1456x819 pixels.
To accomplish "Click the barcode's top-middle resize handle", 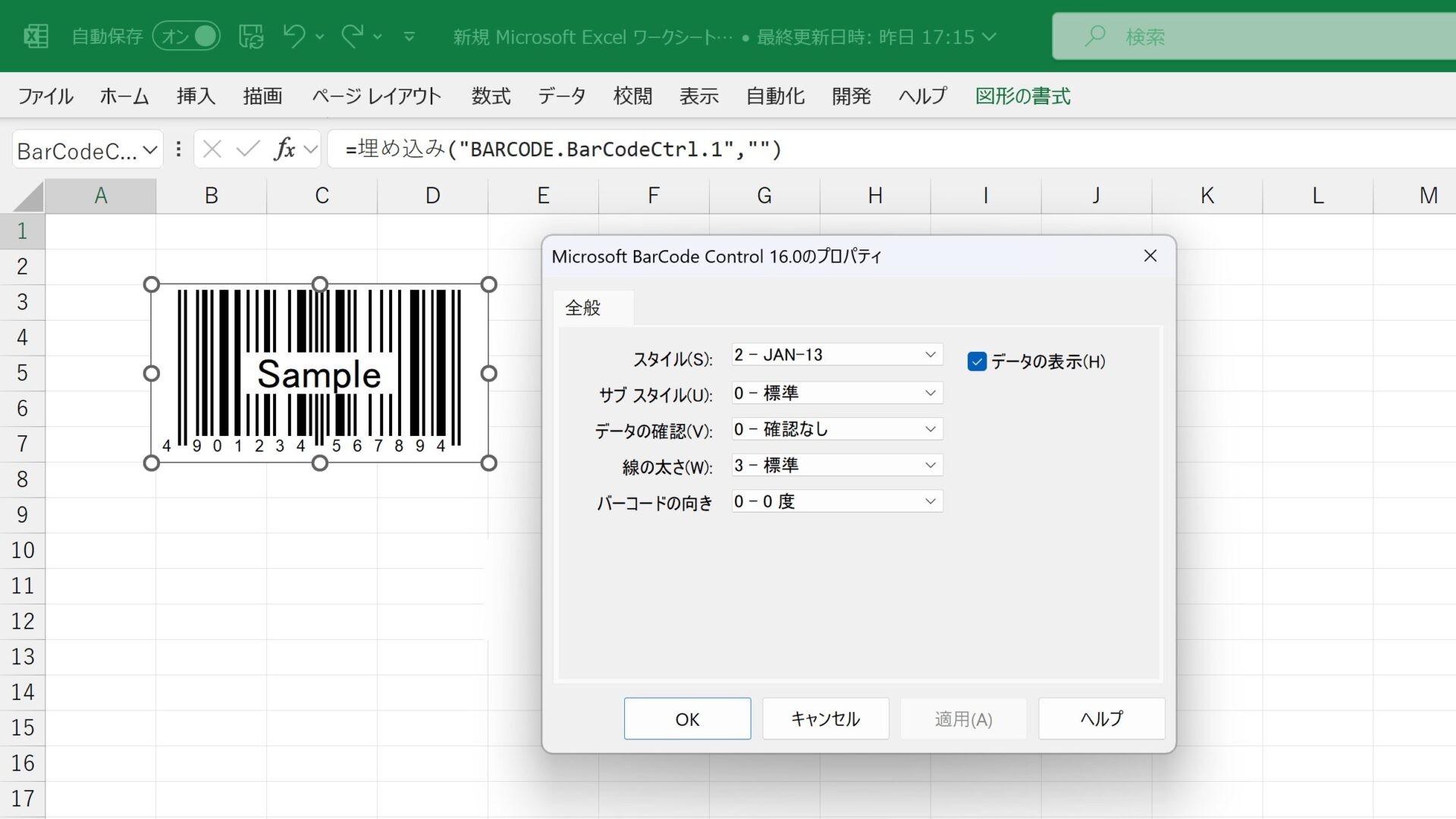I will (x=320, y=284).
